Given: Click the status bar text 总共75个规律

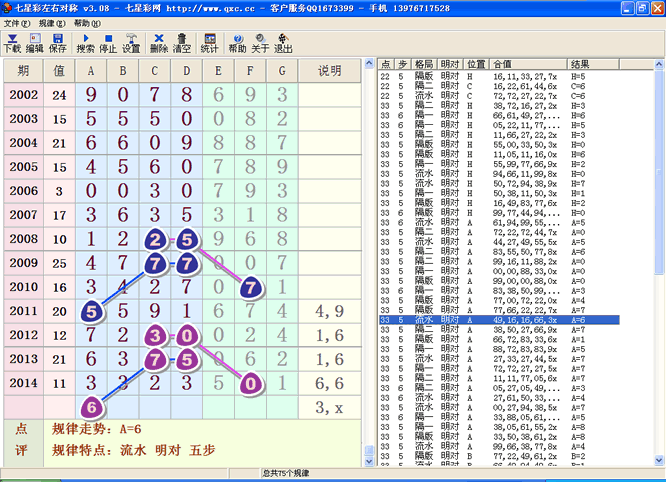Looking at the screenshot, I should [285, 473].
